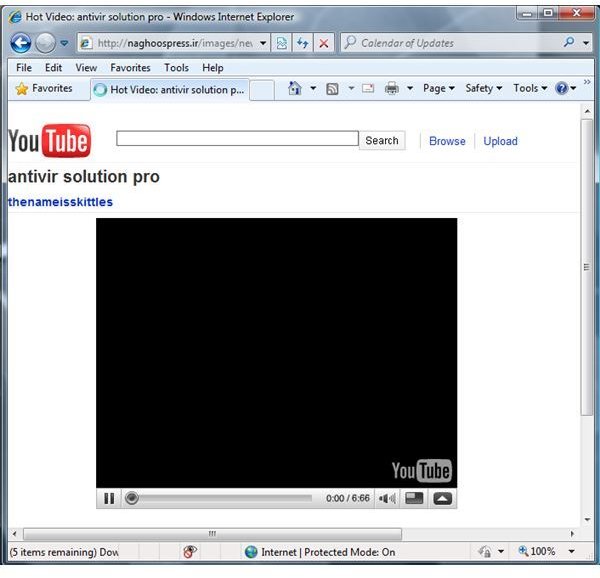Open the Help menu

(213, 68)
